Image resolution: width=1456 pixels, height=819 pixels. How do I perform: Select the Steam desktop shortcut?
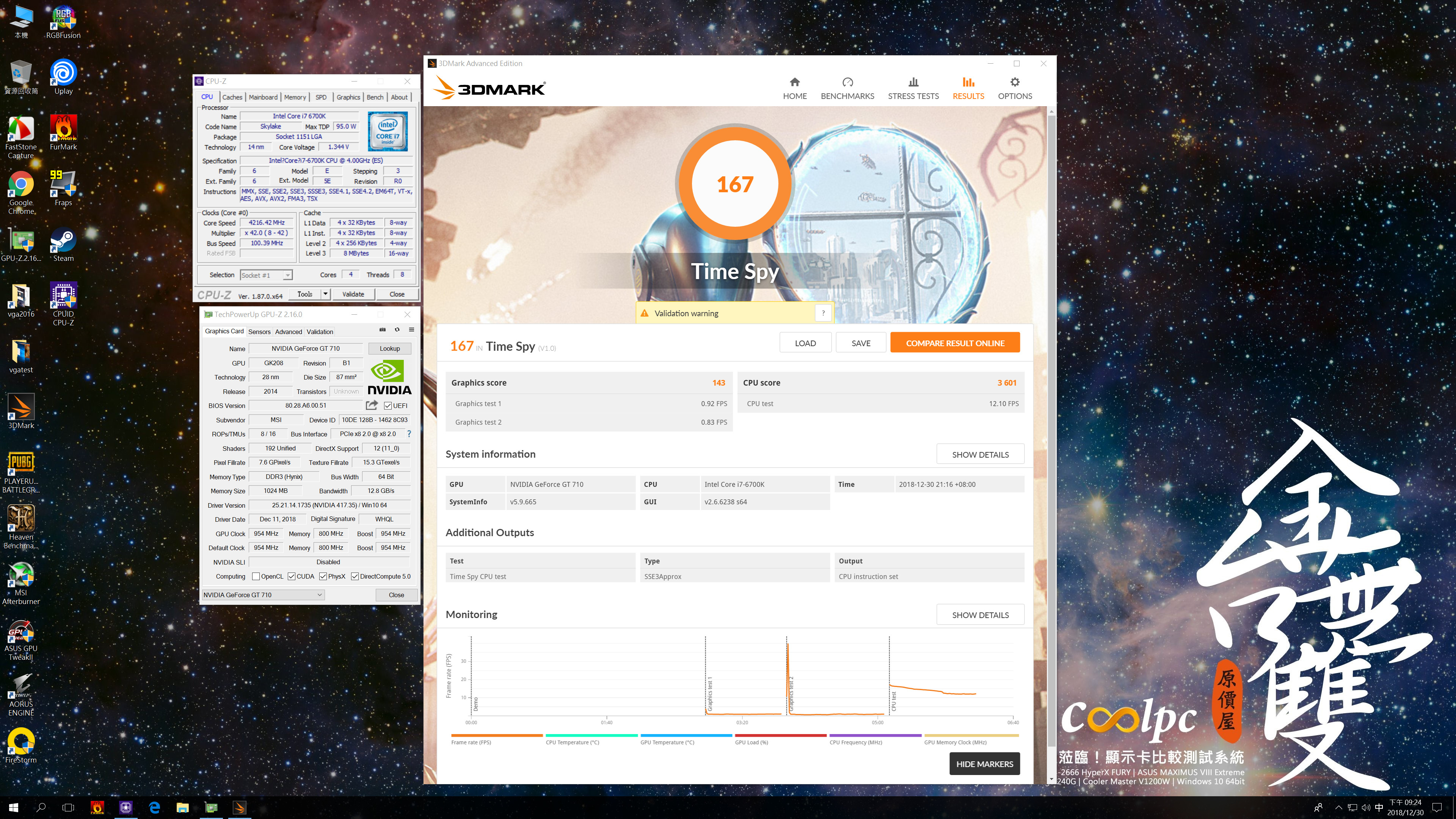(x=63, y=244)
